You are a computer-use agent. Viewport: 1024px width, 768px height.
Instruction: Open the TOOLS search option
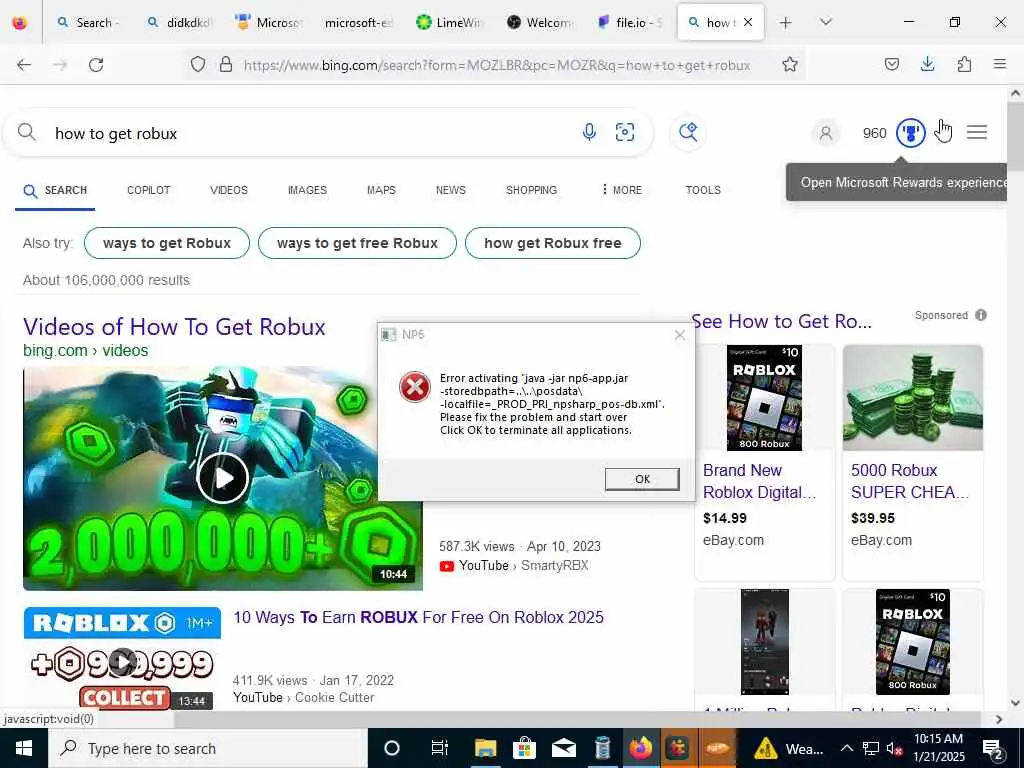pyautogui.click(x=703, y=190)
